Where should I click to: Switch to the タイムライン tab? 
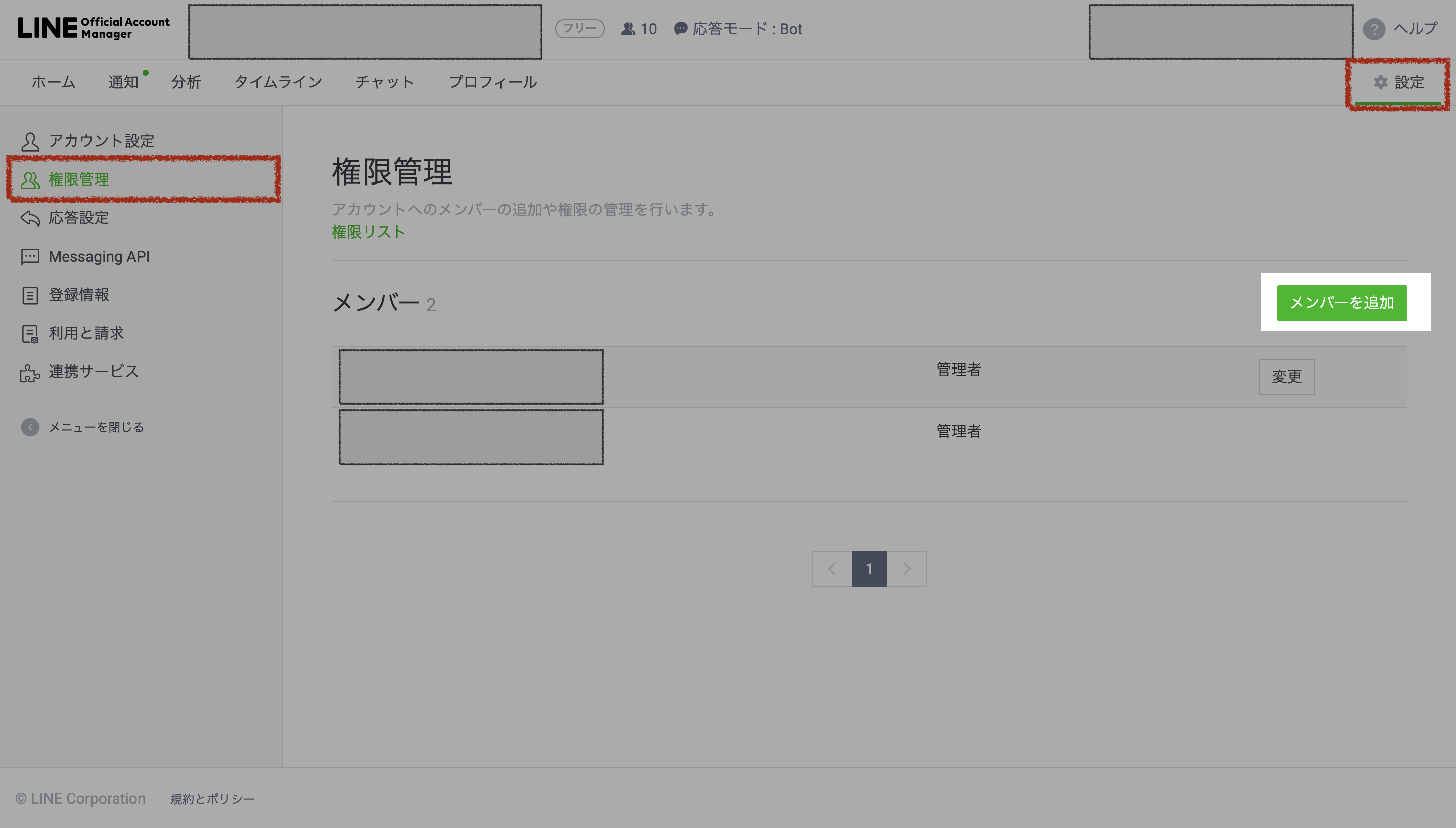pyautogui.click(x=278, y=82)
